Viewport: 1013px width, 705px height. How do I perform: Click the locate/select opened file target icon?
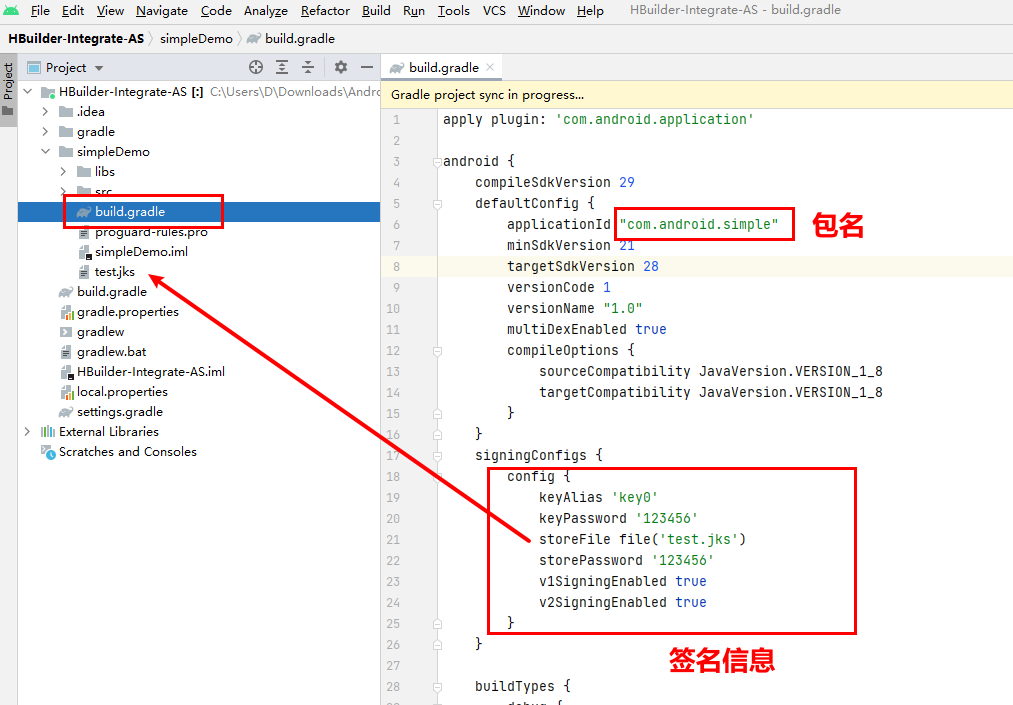click(x=256, y=67)
